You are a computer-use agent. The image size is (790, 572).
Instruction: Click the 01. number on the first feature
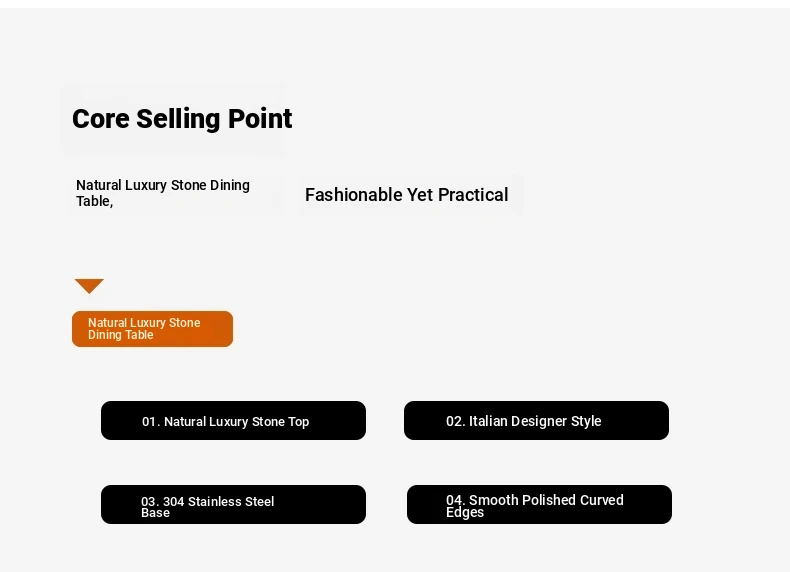pyautogui.click(x=151, y=422)
